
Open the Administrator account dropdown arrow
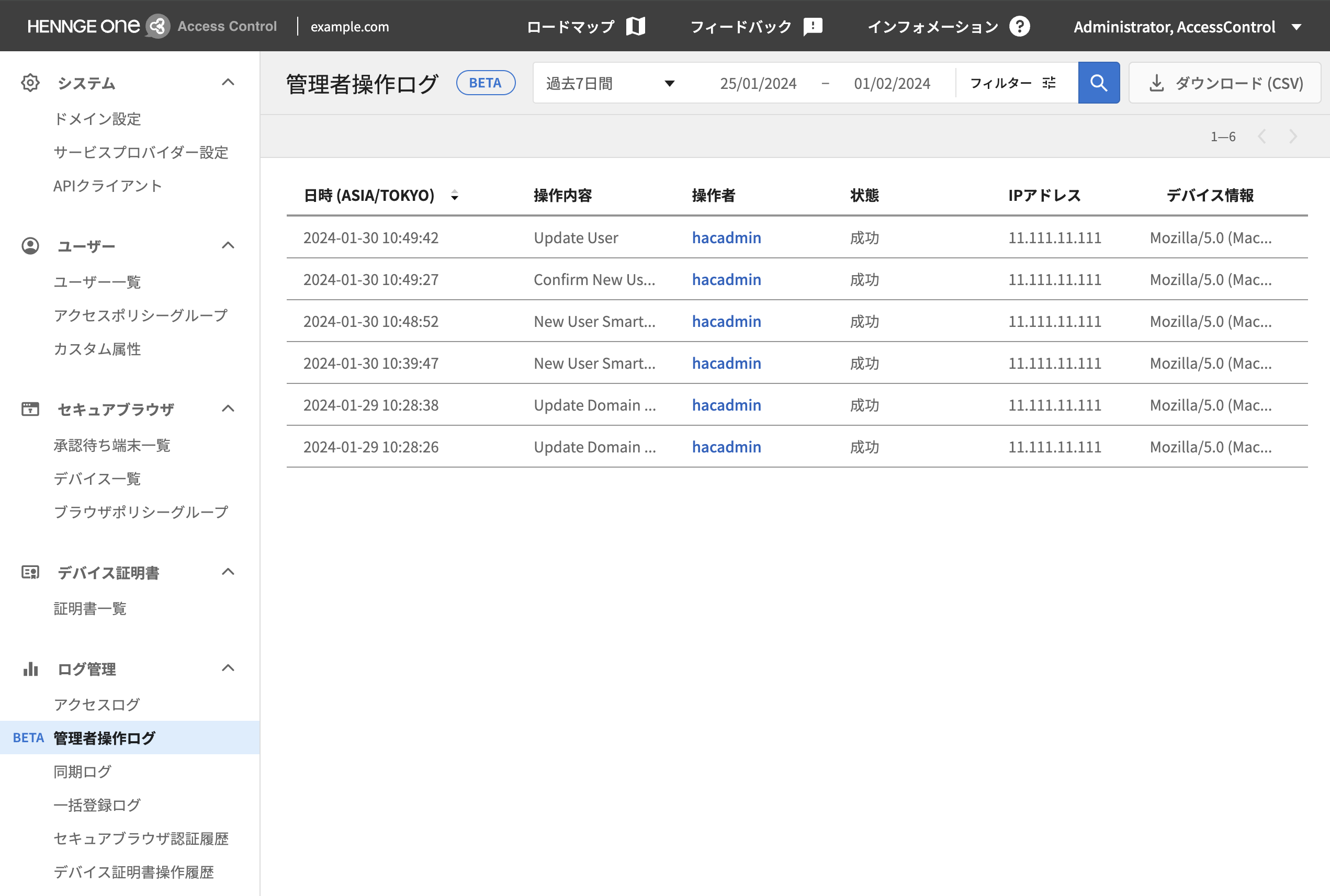pyautogui.click(x=1297, y=27)
